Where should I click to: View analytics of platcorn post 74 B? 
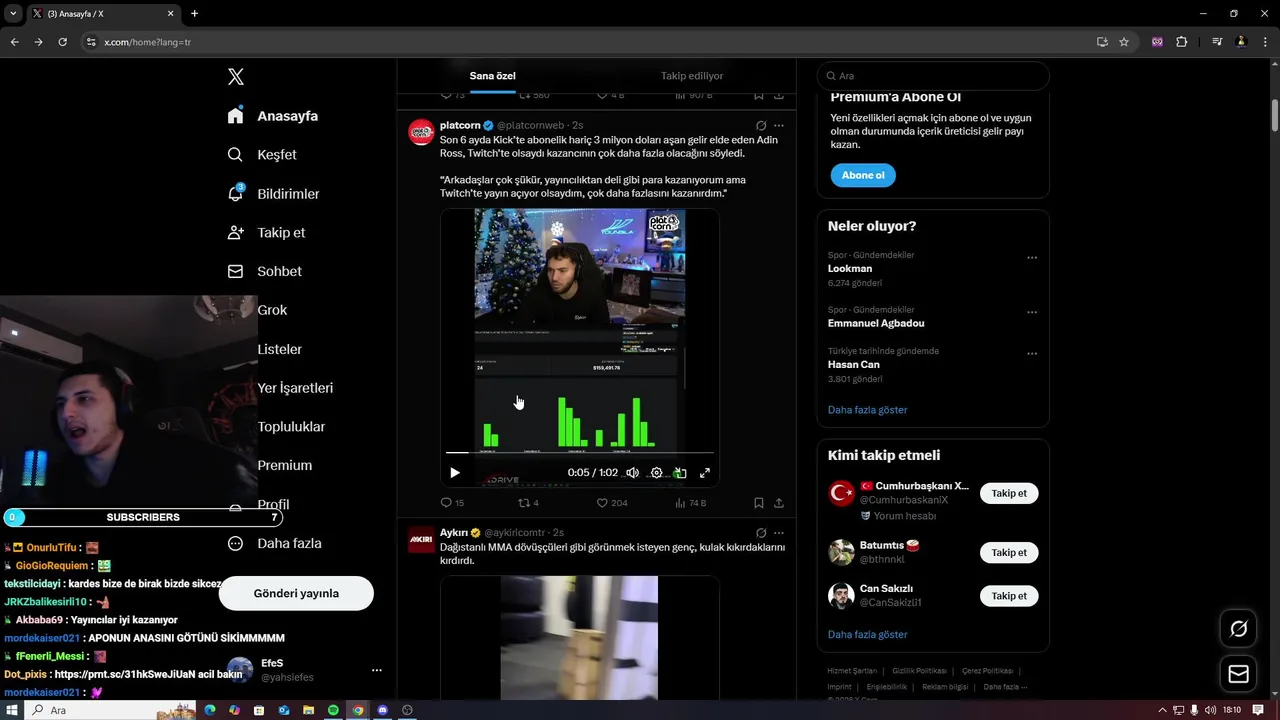tap(691, 503)
